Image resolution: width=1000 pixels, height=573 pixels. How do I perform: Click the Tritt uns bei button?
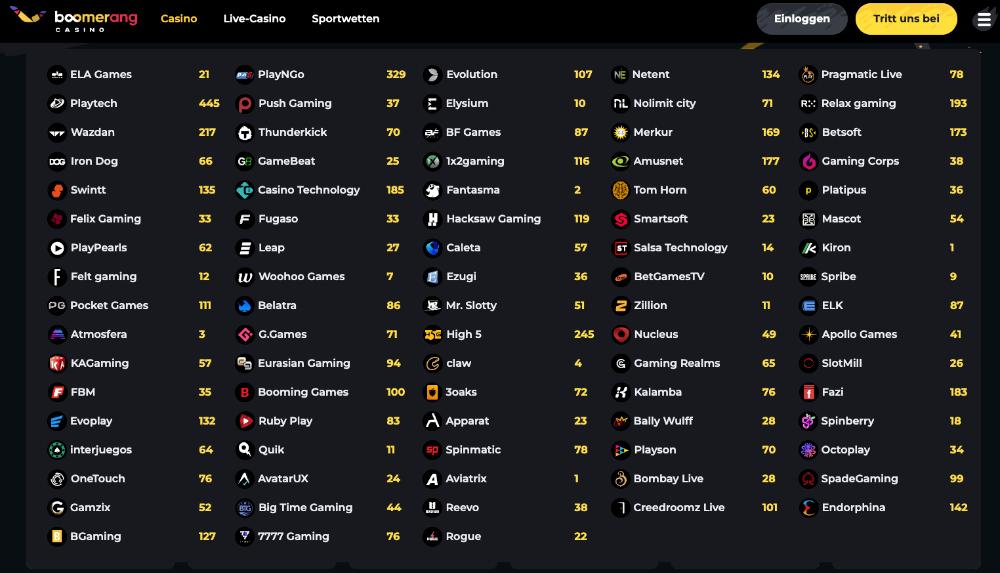coord(906,19)
